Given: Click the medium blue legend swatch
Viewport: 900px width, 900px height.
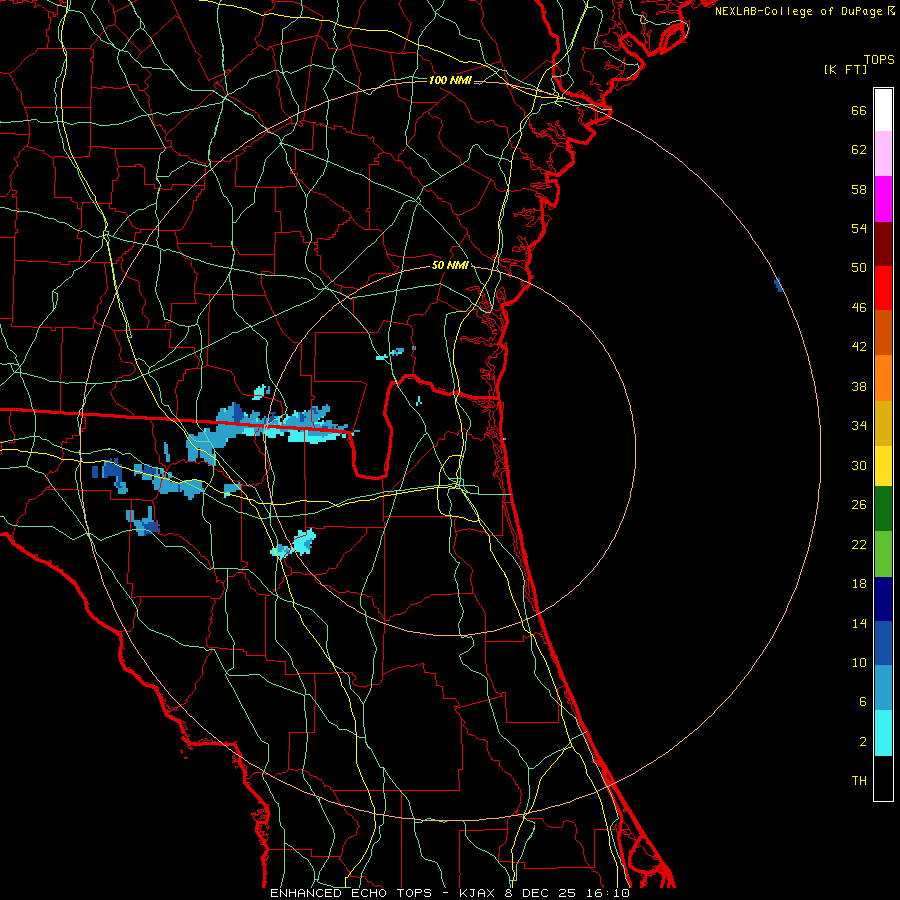Looking at the screenshot, I should coord(883,643).
